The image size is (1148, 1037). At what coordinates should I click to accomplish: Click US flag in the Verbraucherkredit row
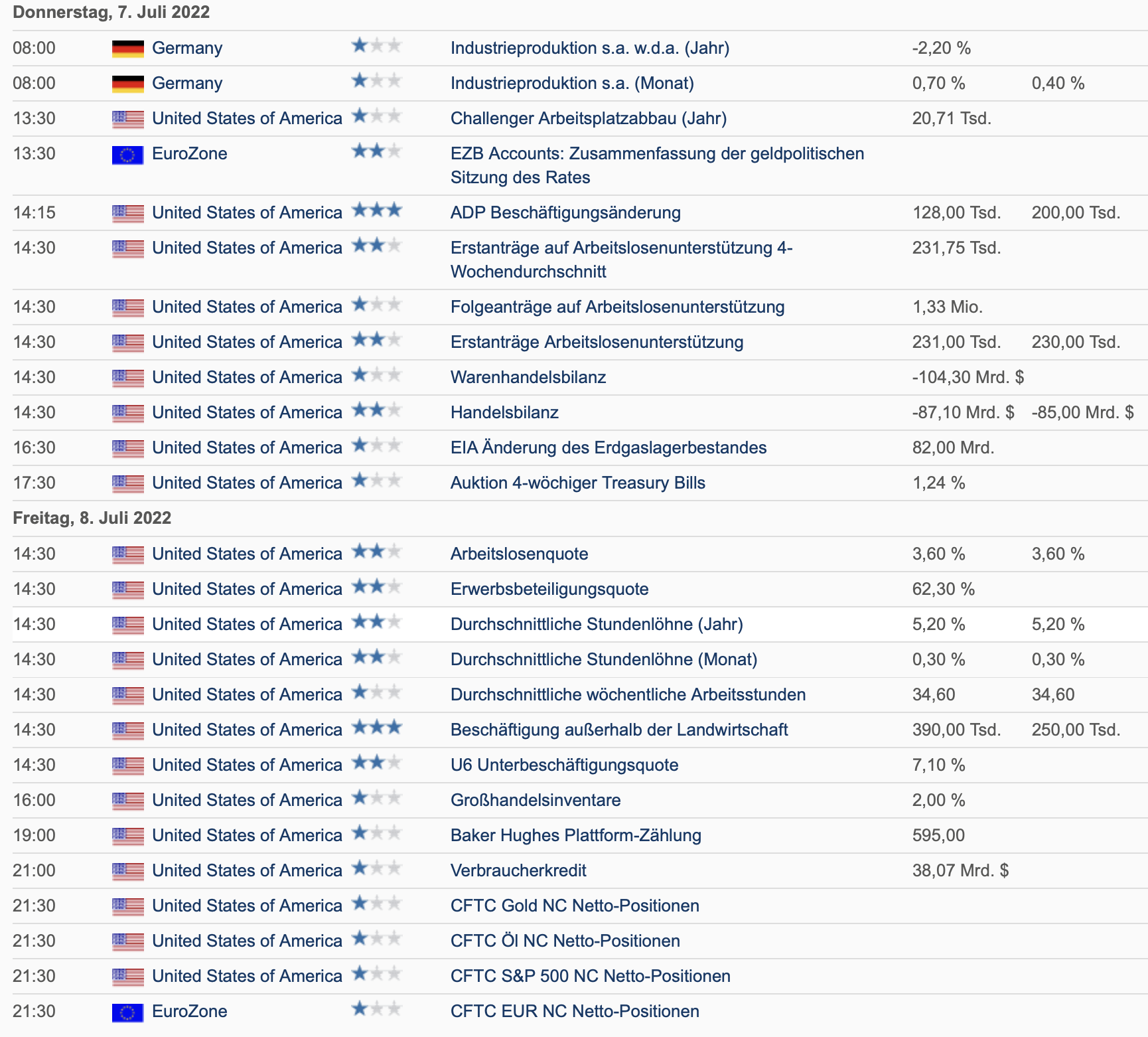127,871
